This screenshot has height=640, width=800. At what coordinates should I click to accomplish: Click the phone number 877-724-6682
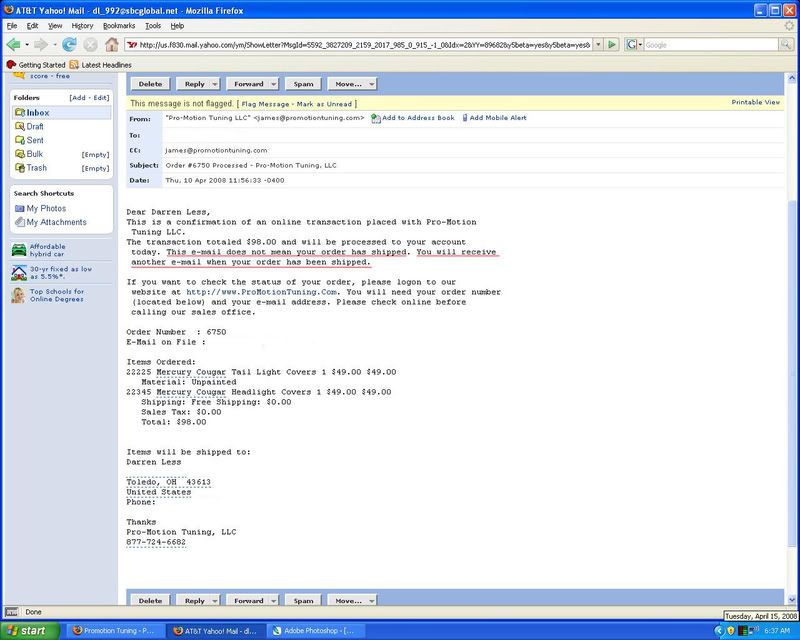156,542
